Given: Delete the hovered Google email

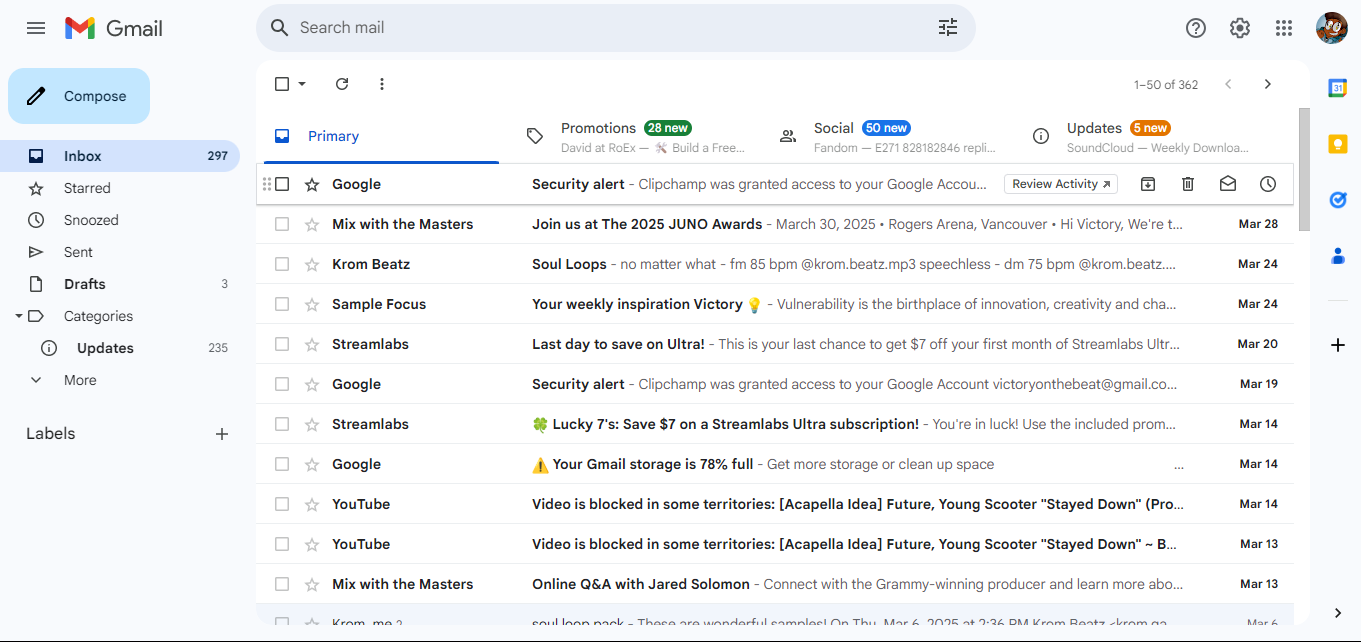Looking at the screenshot, I should (x=1188, y=184).
